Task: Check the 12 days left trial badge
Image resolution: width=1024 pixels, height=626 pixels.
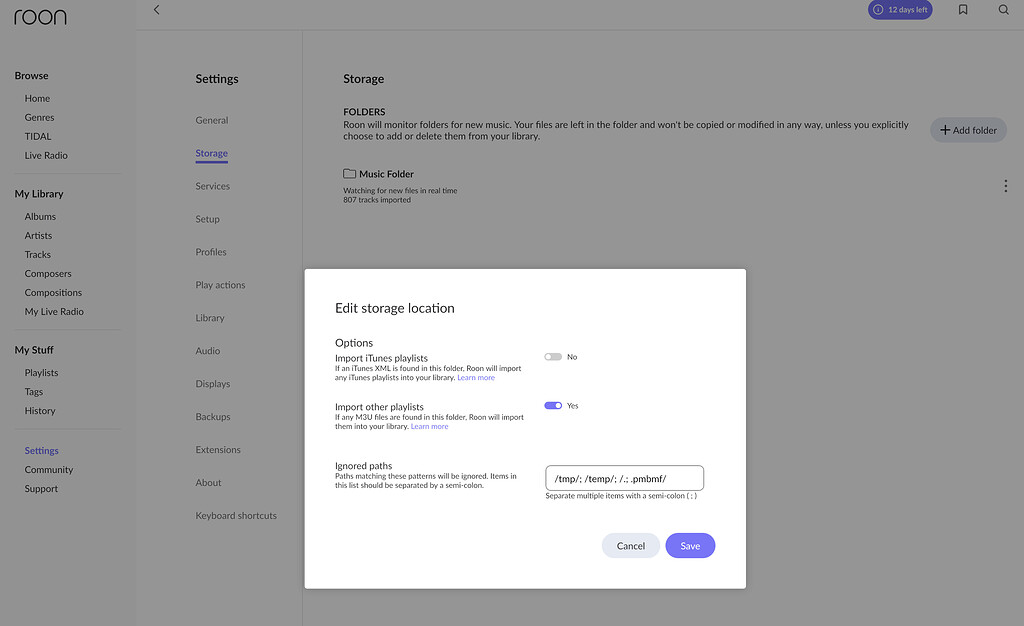Action: pos(899,9)
